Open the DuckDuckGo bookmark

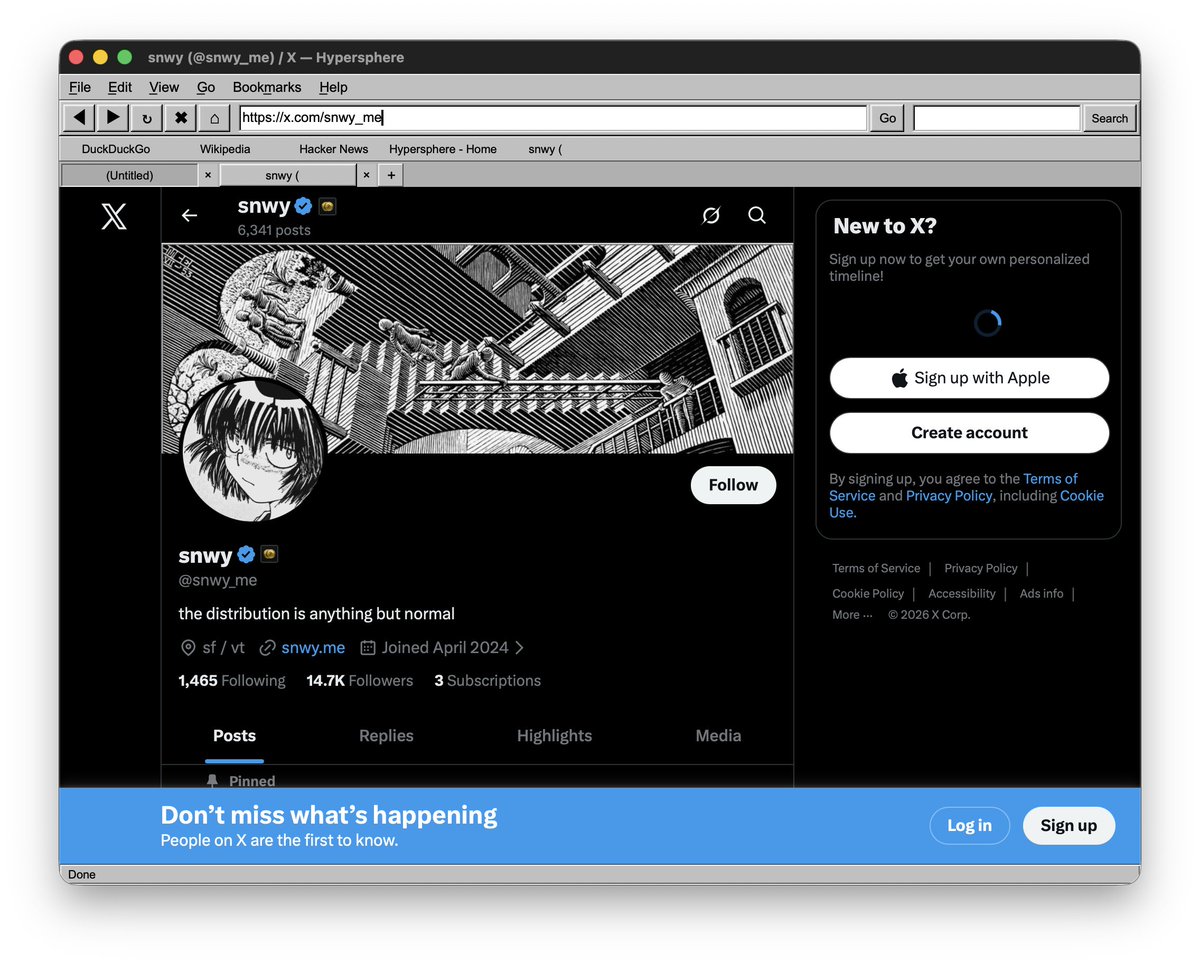(x=115, y=149)
